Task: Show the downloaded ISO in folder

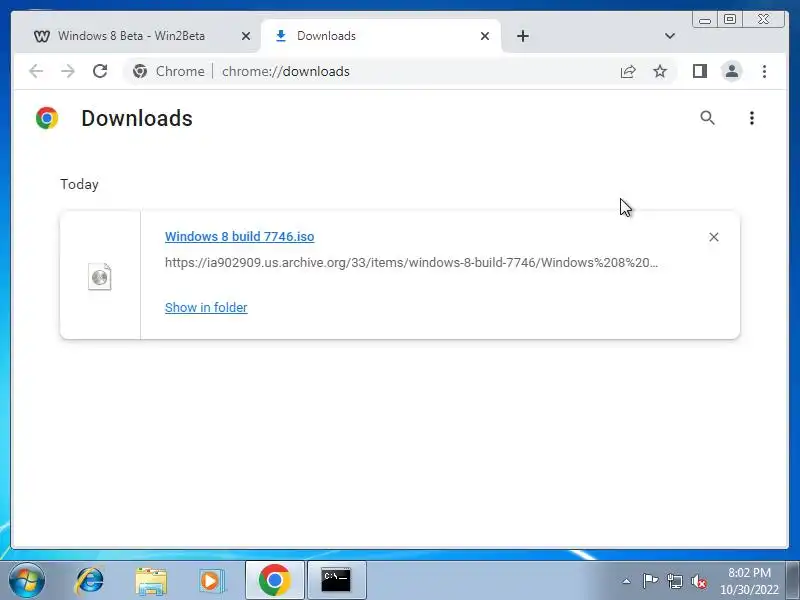Action: pyautogui.click(x=206, y=307)
